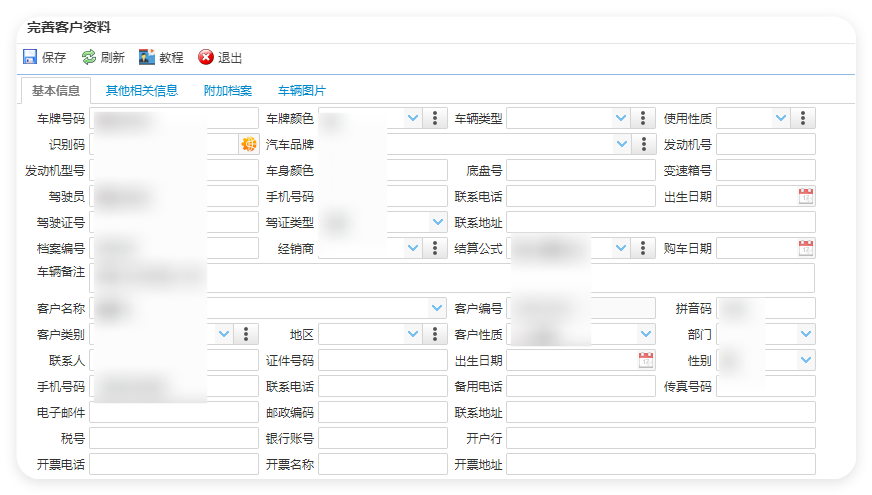Open the more-options dots beside 结算公式
Viewport: 872px width, 495px height.
[x=643, y=248]
